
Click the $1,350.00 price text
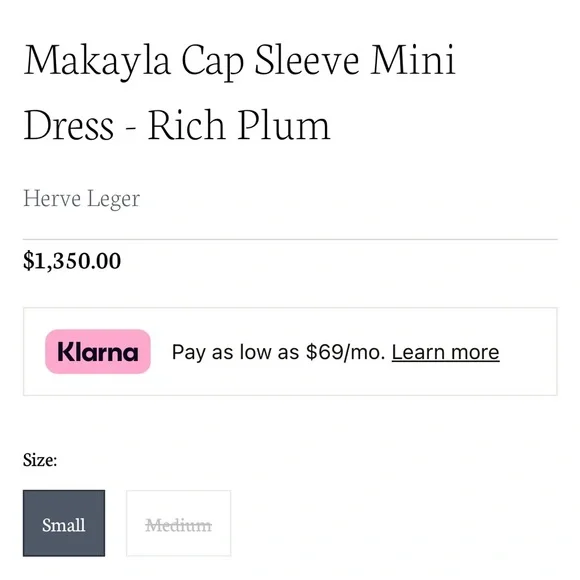point(72,261)
